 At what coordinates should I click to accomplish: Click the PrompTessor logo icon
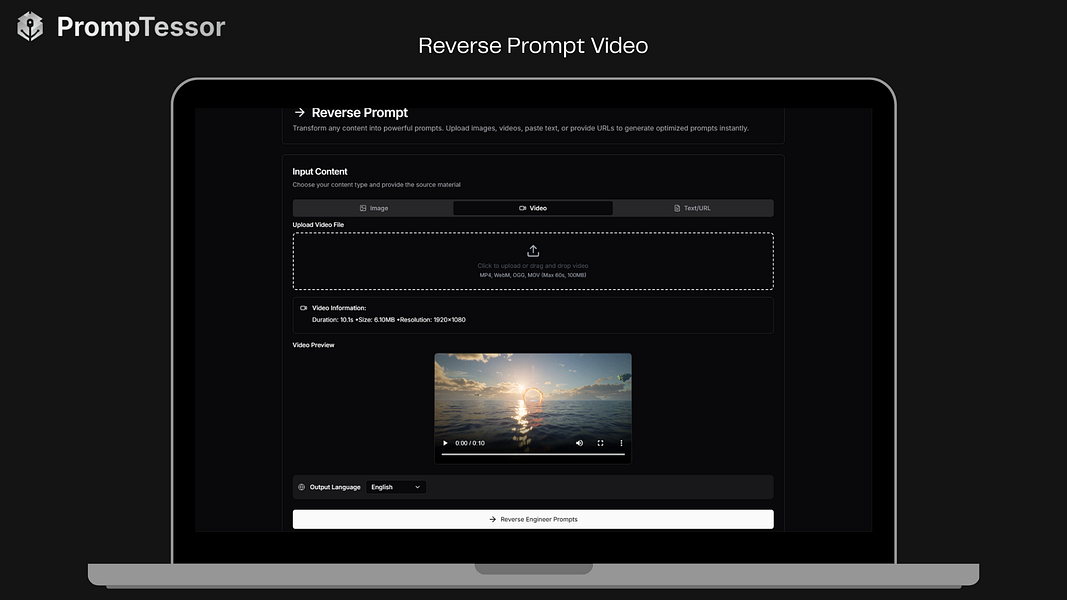[x=28, y=27]
